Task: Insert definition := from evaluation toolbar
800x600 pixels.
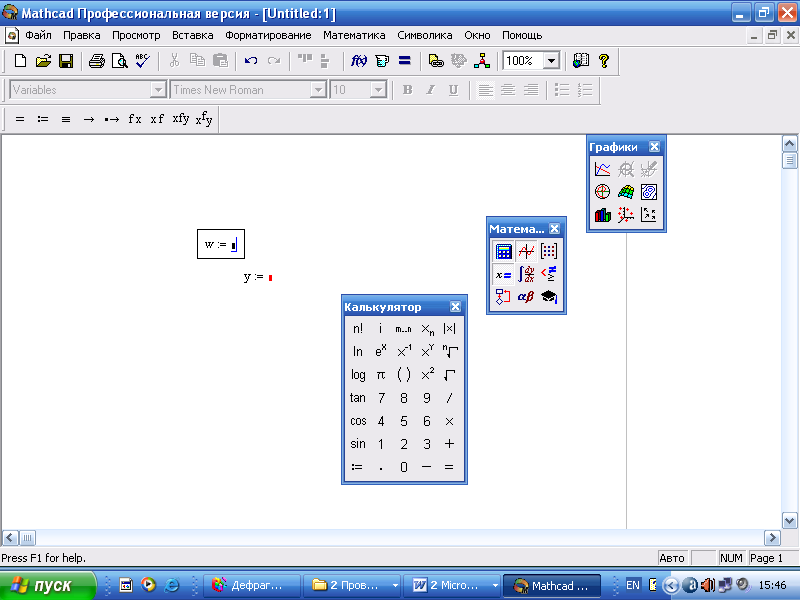Action: tap(43, 119)
